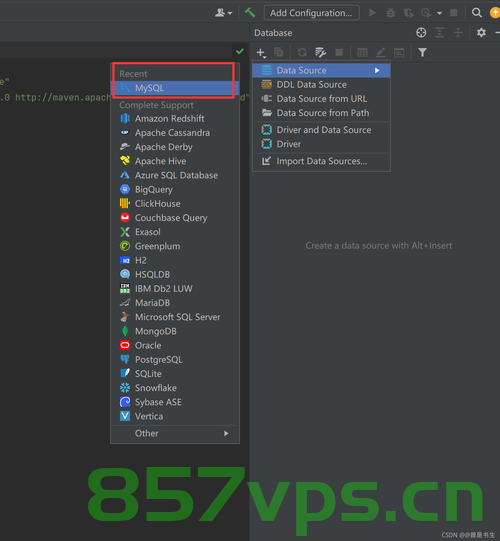Click Vertica in the list
Viewport: 500px width, 541px height.
175,416
